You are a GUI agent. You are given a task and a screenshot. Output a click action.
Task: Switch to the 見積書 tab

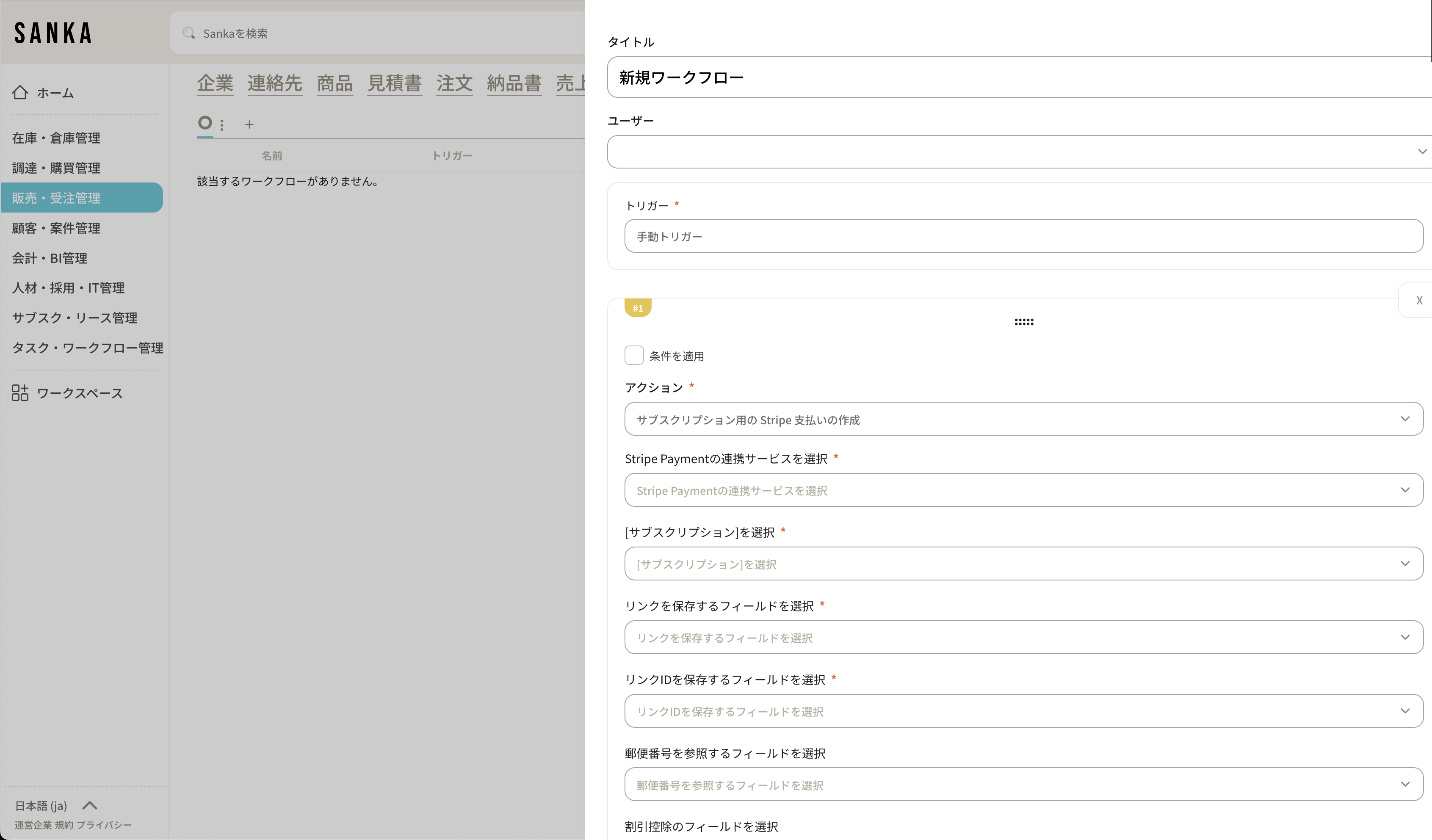(394, 83)
